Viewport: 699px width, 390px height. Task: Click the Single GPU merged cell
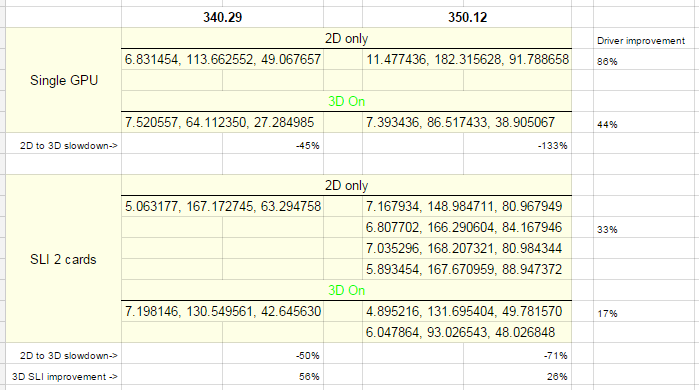click(x=63, y=80)
